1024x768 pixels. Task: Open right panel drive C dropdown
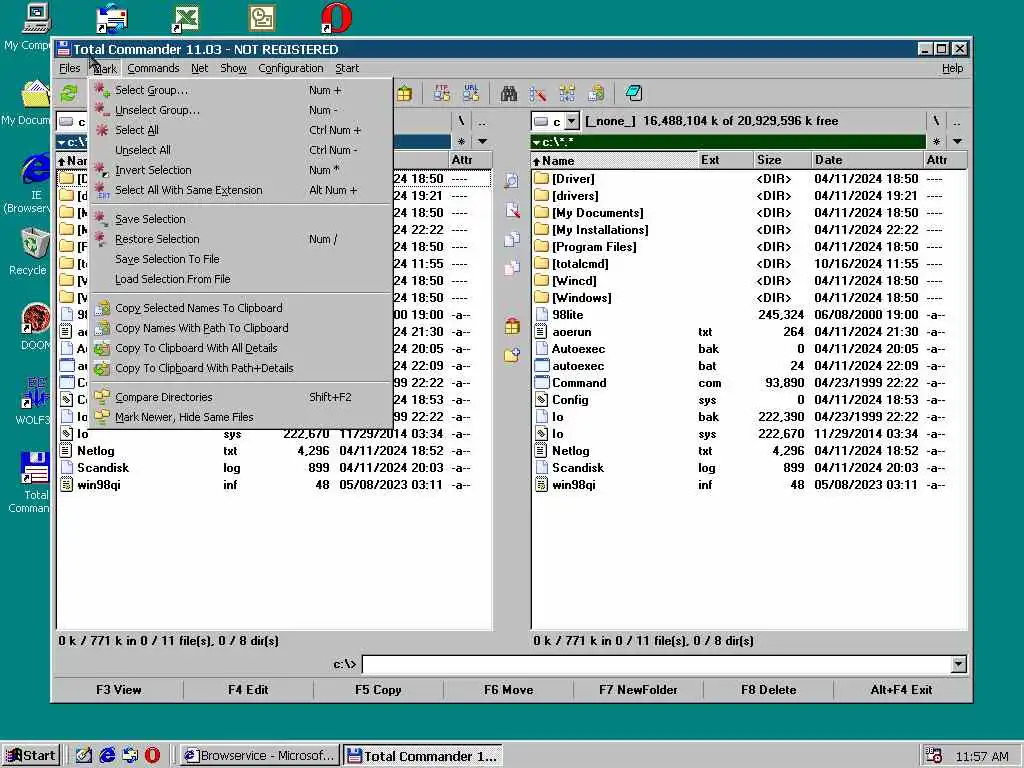(571, 121)
